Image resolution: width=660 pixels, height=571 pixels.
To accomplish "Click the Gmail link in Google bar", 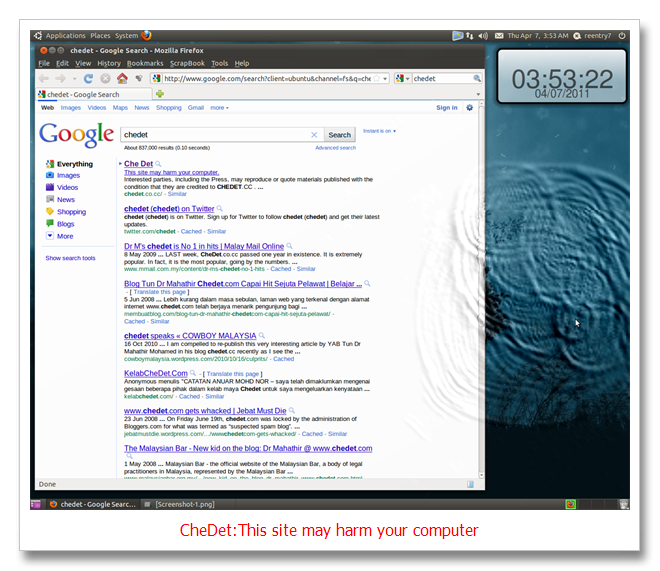I will pos(196,108).
